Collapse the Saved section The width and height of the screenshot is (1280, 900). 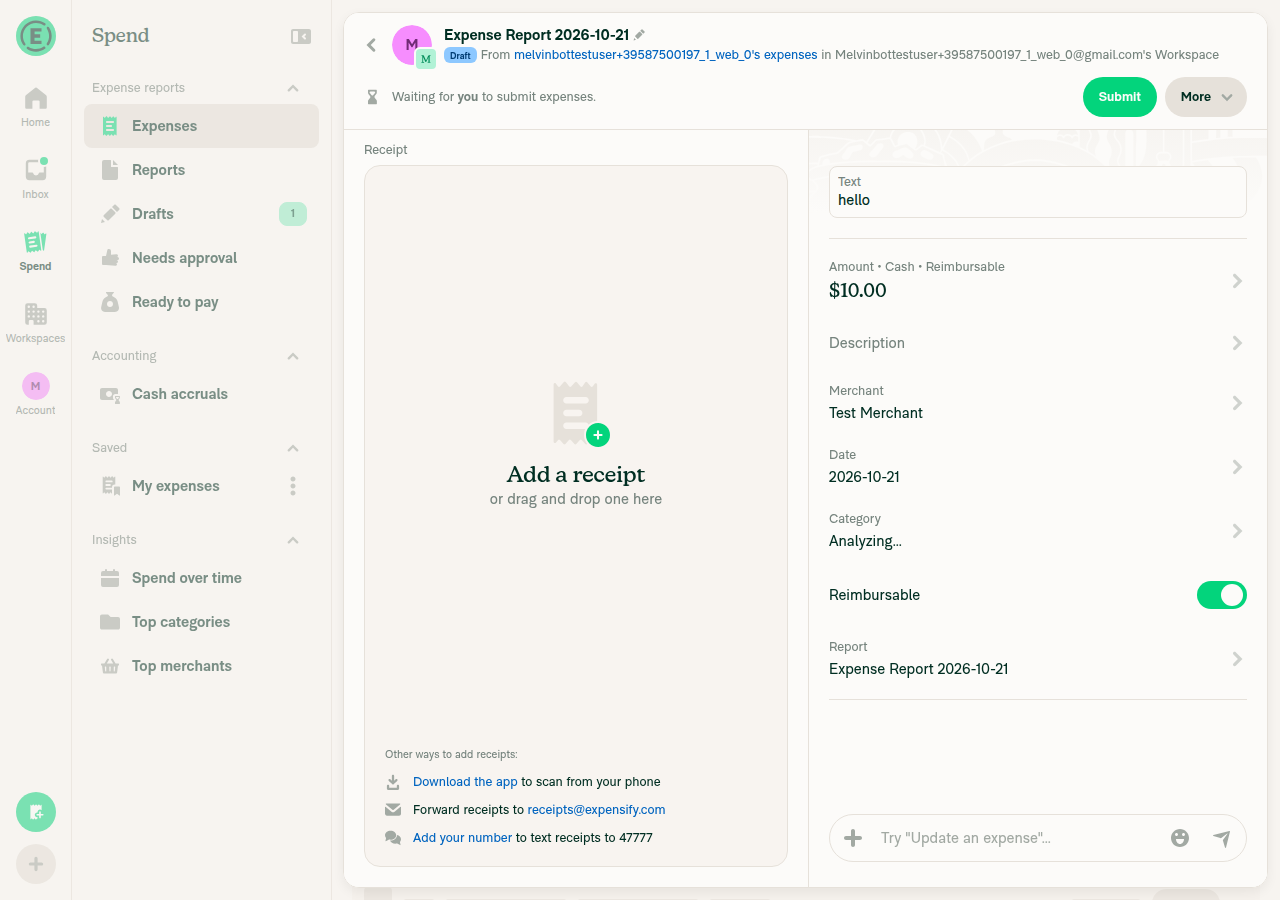point(293,448)
